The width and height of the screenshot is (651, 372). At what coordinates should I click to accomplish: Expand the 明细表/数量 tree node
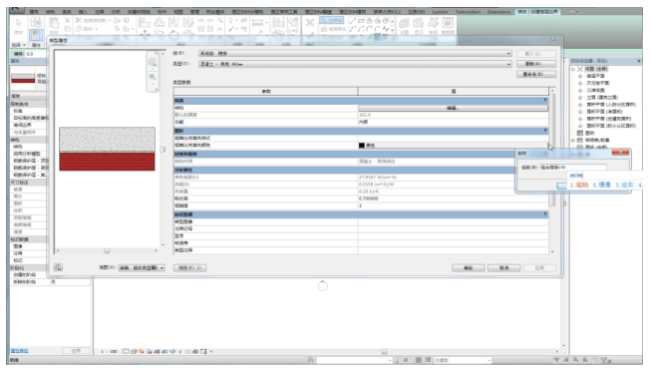(574, 140)
